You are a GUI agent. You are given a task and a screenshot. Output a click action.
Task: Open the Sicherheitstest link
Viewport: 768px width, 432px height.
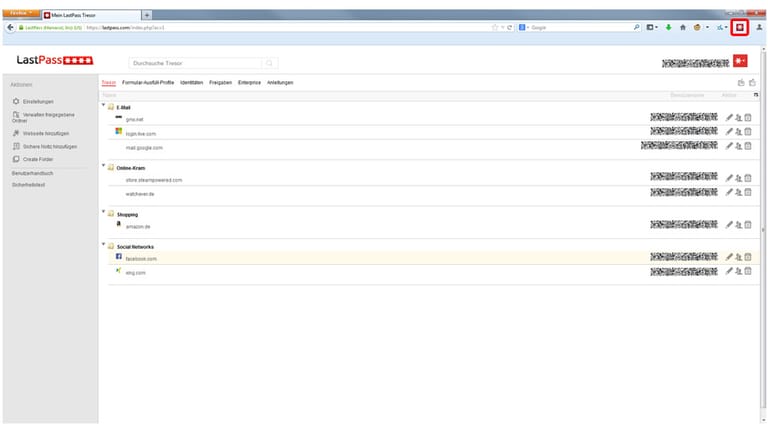(x=28, y=185)
